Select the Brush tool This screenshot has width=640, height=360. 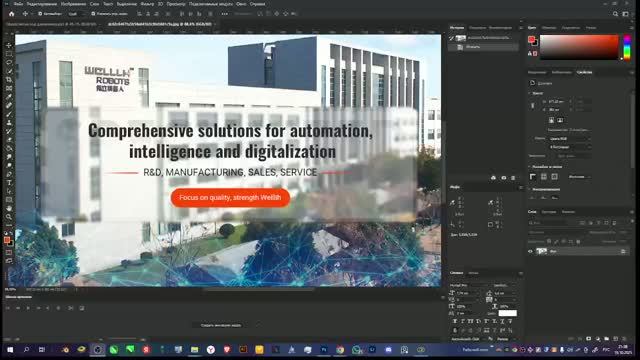click(9, 114)
